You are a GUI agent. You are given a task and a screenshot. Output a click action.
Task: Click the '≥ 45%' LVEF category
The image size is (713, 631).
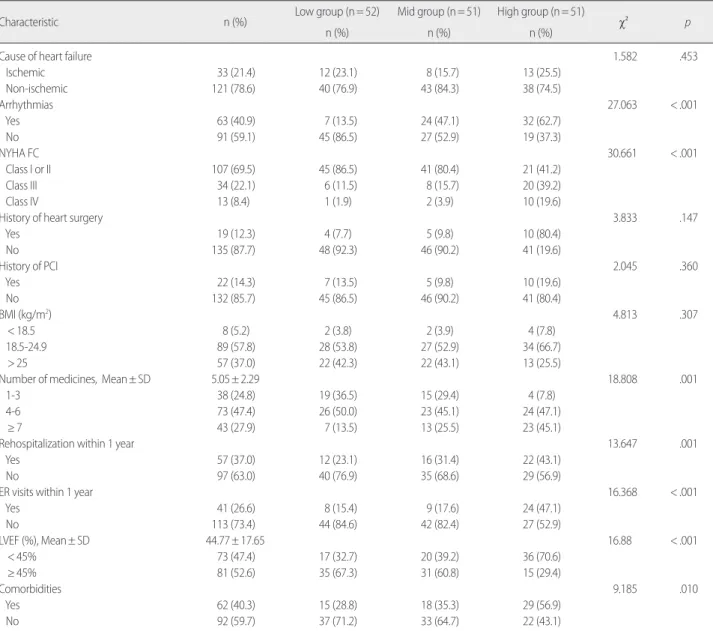coord(21,573)
